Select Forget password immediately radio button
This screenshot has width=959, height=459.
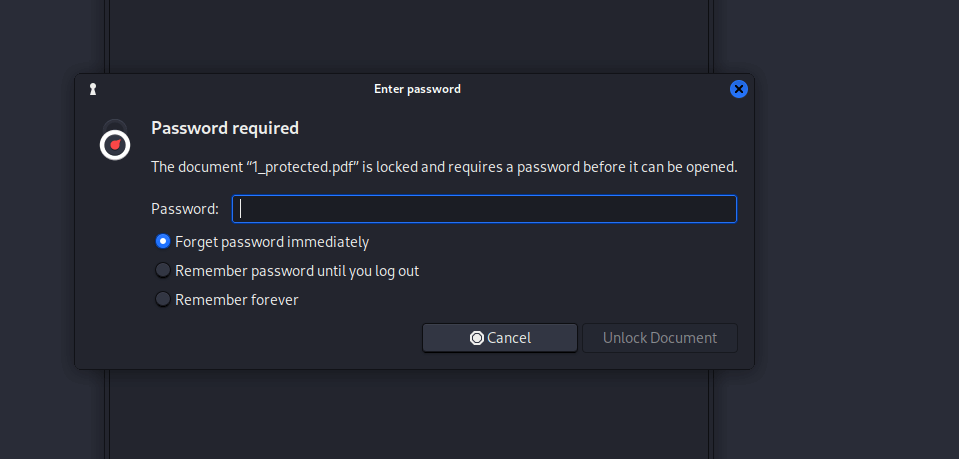pos(163,242)
